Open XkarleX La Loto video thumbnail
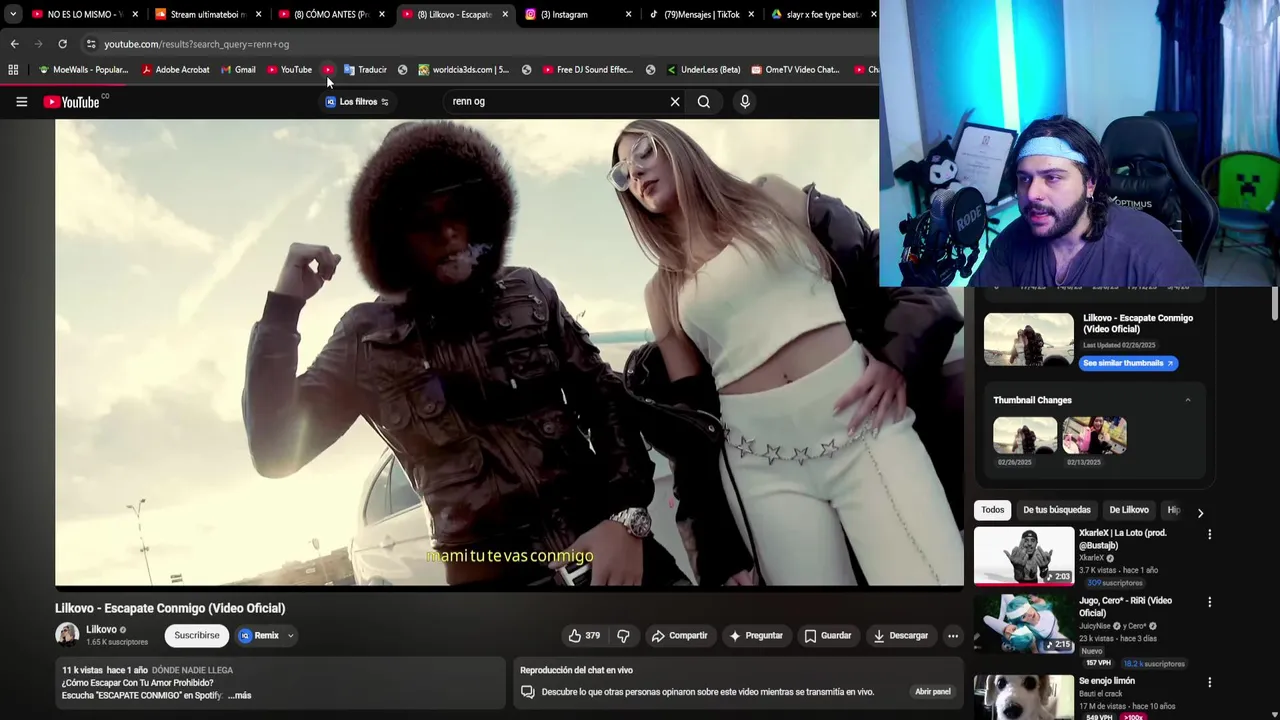The image size is (1280, 720). pos(1024,556)
